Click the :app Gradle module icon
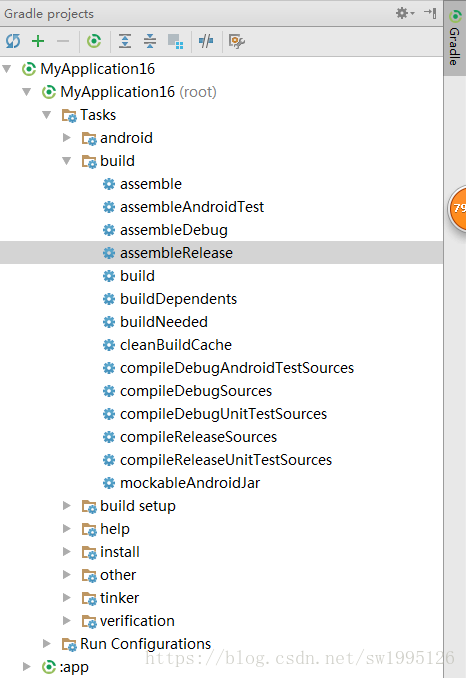The height and width of the screenshot is (678, 466). pyautogui.click(x=49, y=667)
